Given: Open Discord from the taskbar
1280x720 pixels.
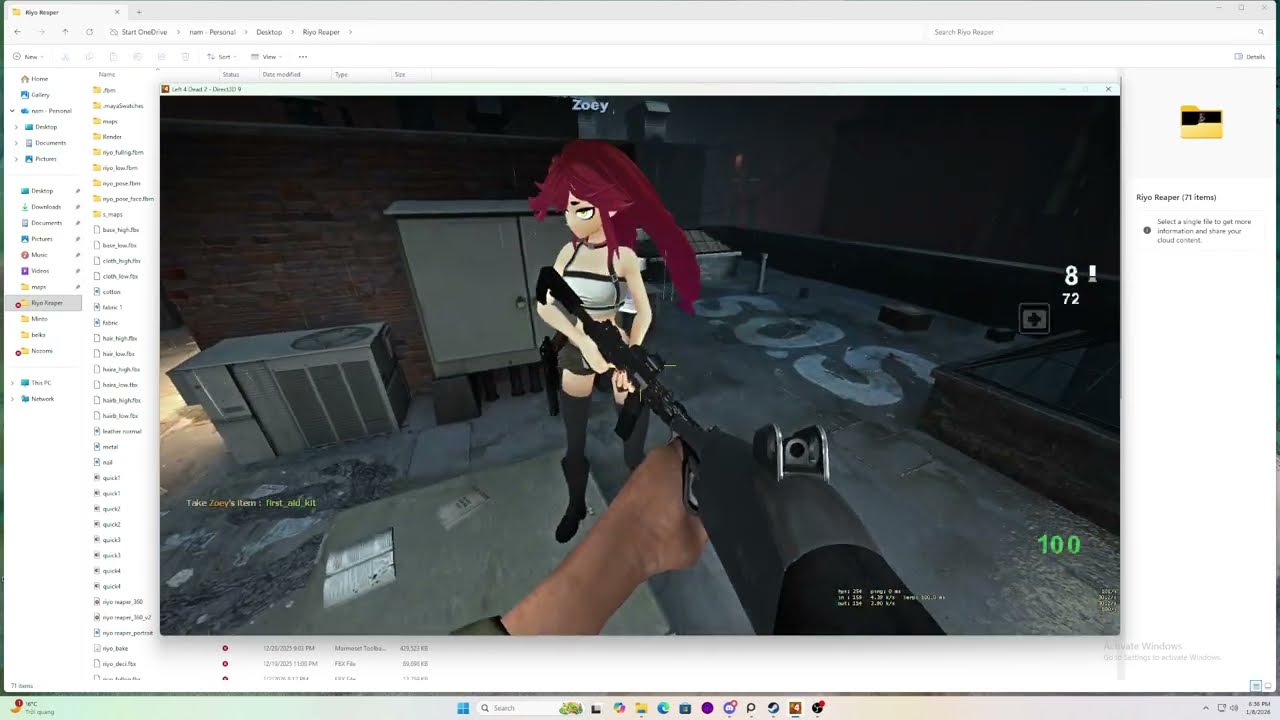Looking at the screenshot, I should 729,708.
